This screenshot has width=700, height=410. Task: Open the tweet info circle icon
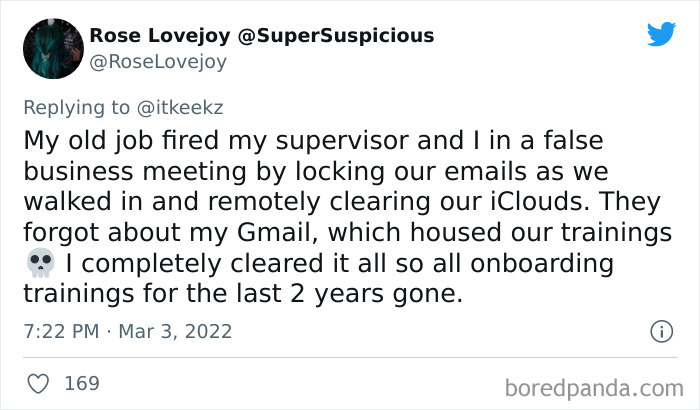coord(660,331)
